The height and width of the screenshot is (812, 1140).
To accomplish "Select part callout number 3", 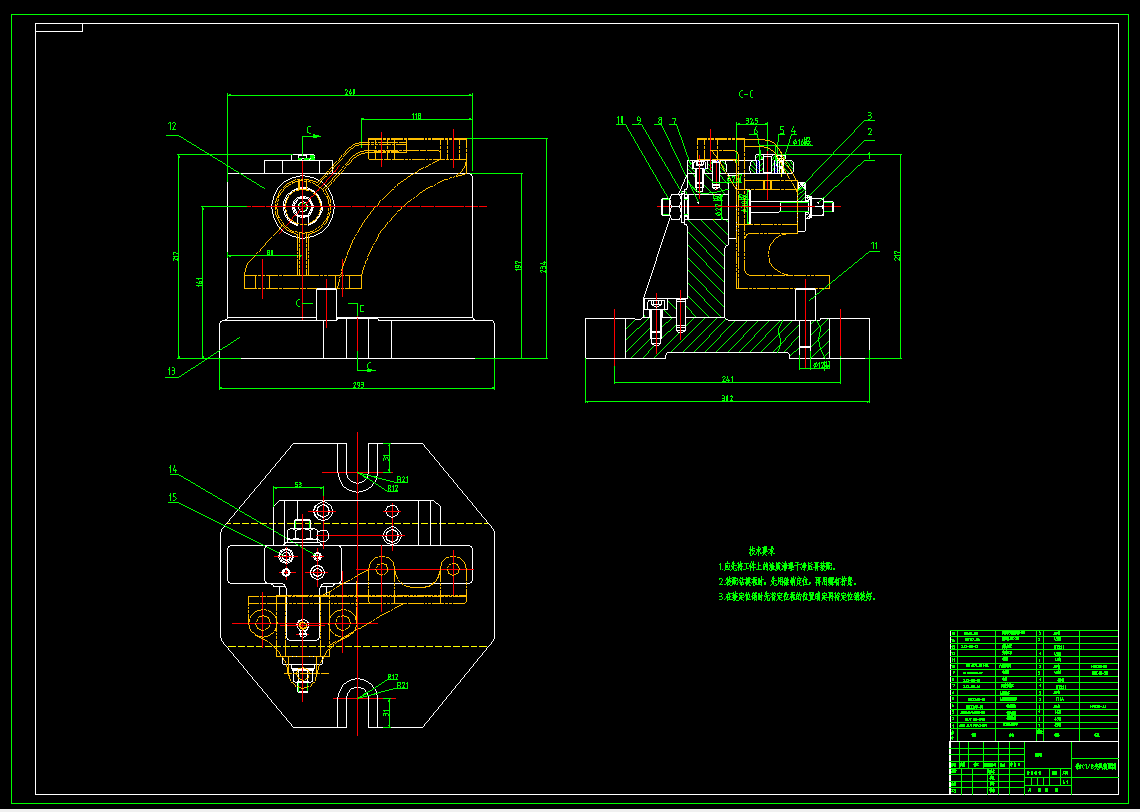I will [869, 116].
